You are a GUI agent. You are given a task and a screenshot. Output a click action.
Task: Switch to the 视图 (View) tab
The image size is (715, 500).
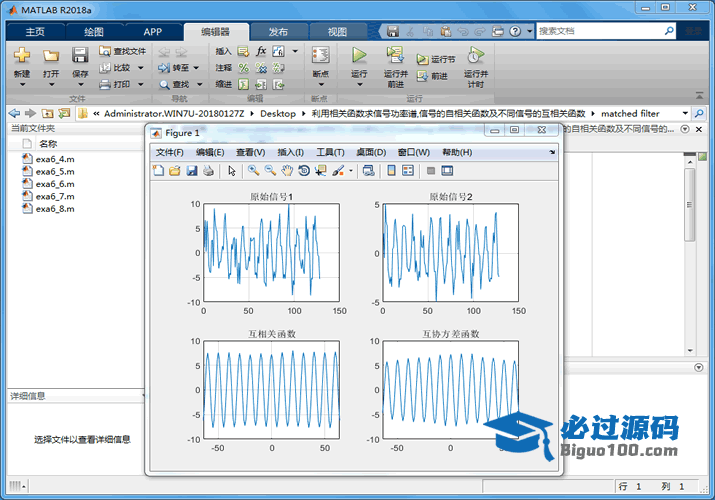click(x=337, y=31)
